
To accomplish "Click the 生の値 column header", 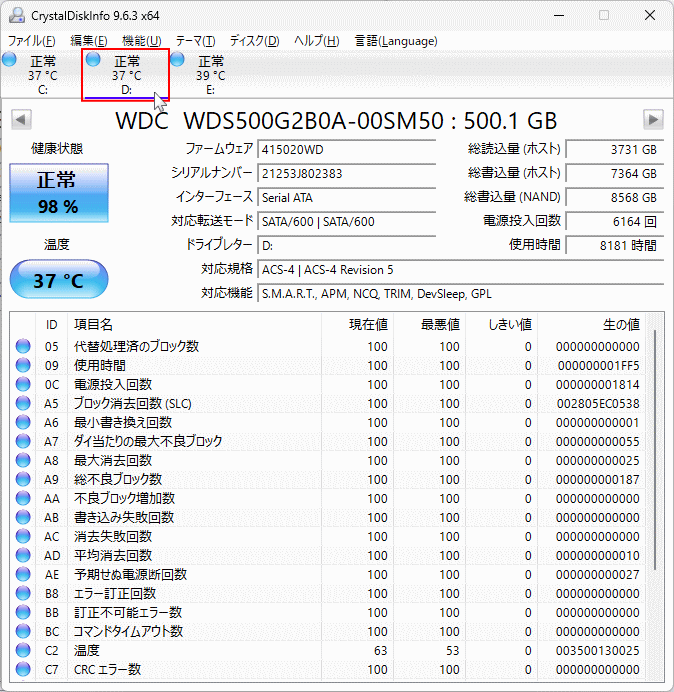I will click(x=591, y=325).
